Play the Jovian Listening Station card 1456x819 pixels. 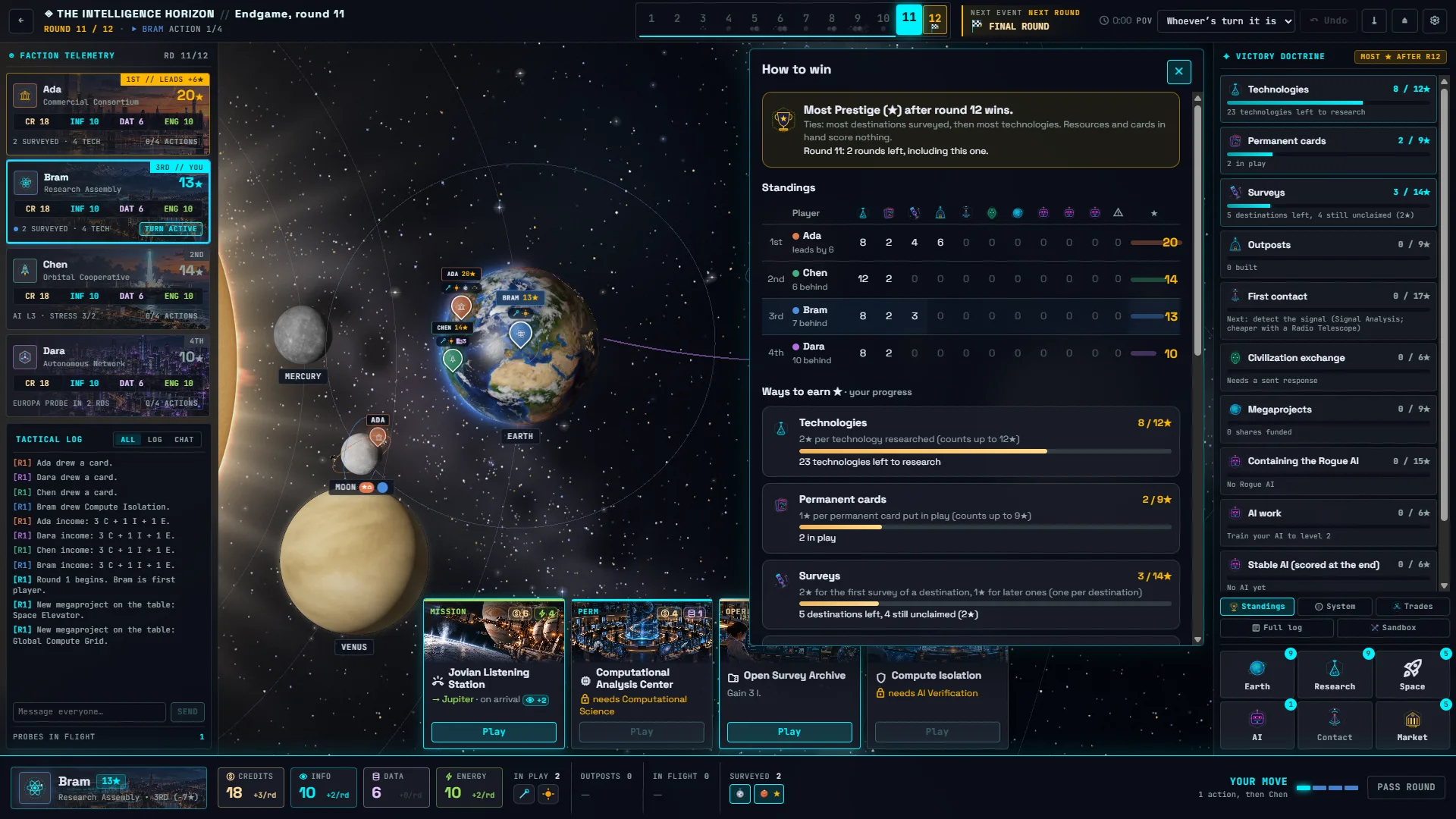pos(494,732)
